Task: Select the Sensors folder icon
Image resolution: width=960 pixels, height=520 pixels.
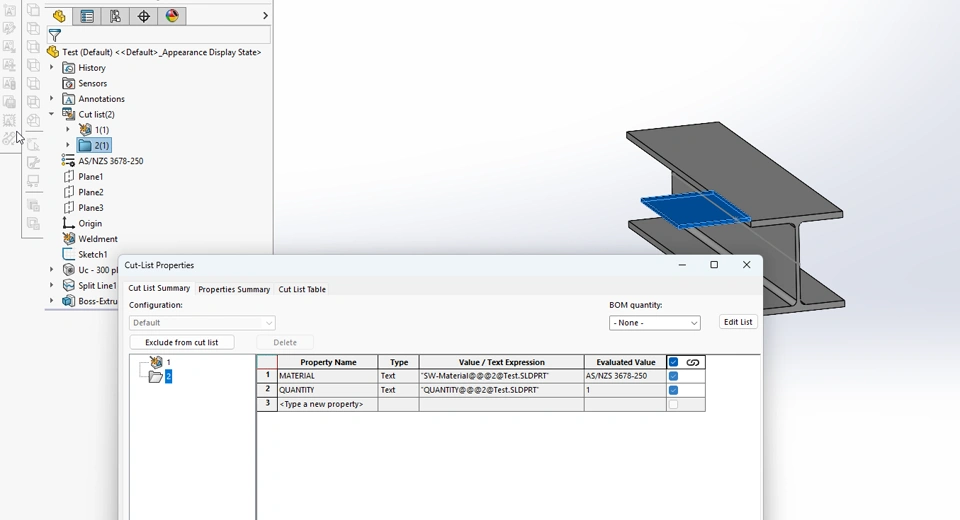Action: pyautogui.click(x=69, y=83)
